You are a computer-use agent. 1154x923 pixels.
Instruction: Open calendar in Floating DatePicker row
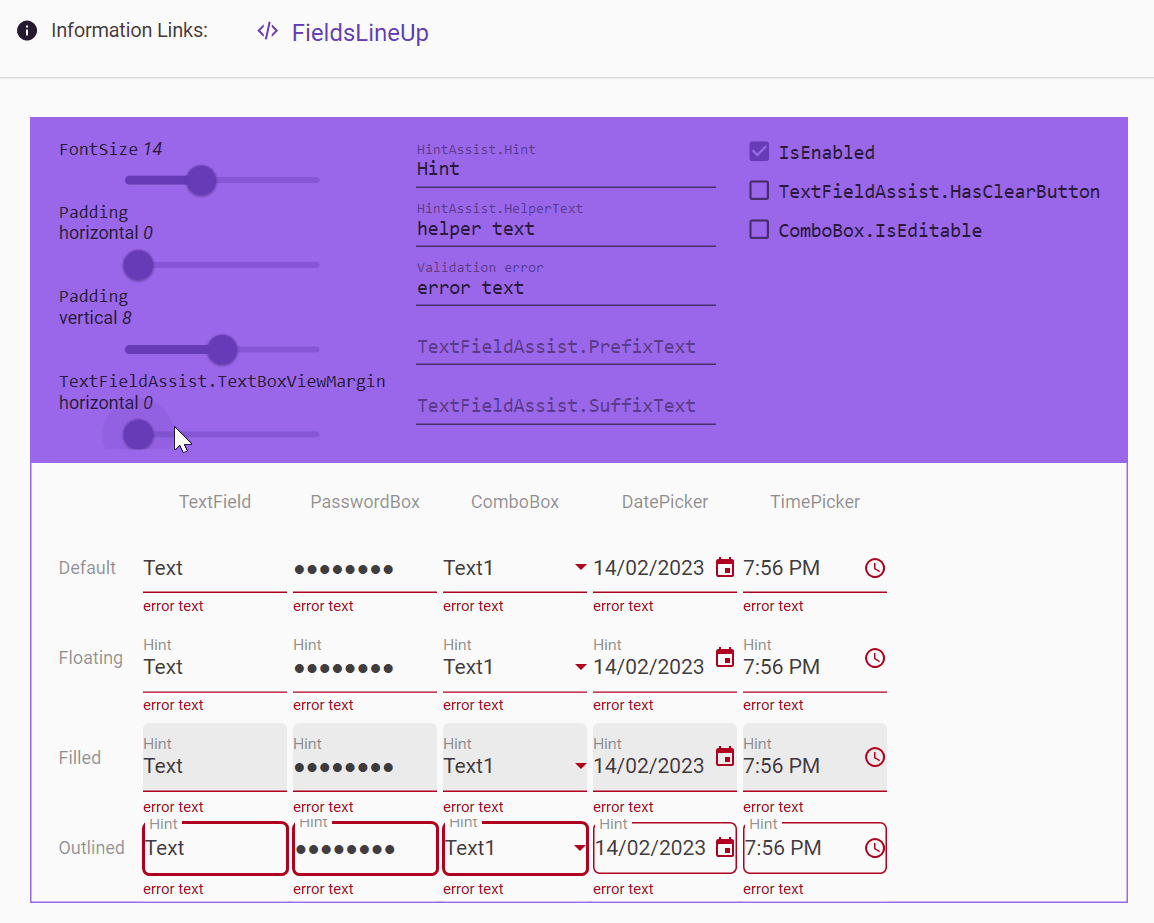[x=725, y=657]
